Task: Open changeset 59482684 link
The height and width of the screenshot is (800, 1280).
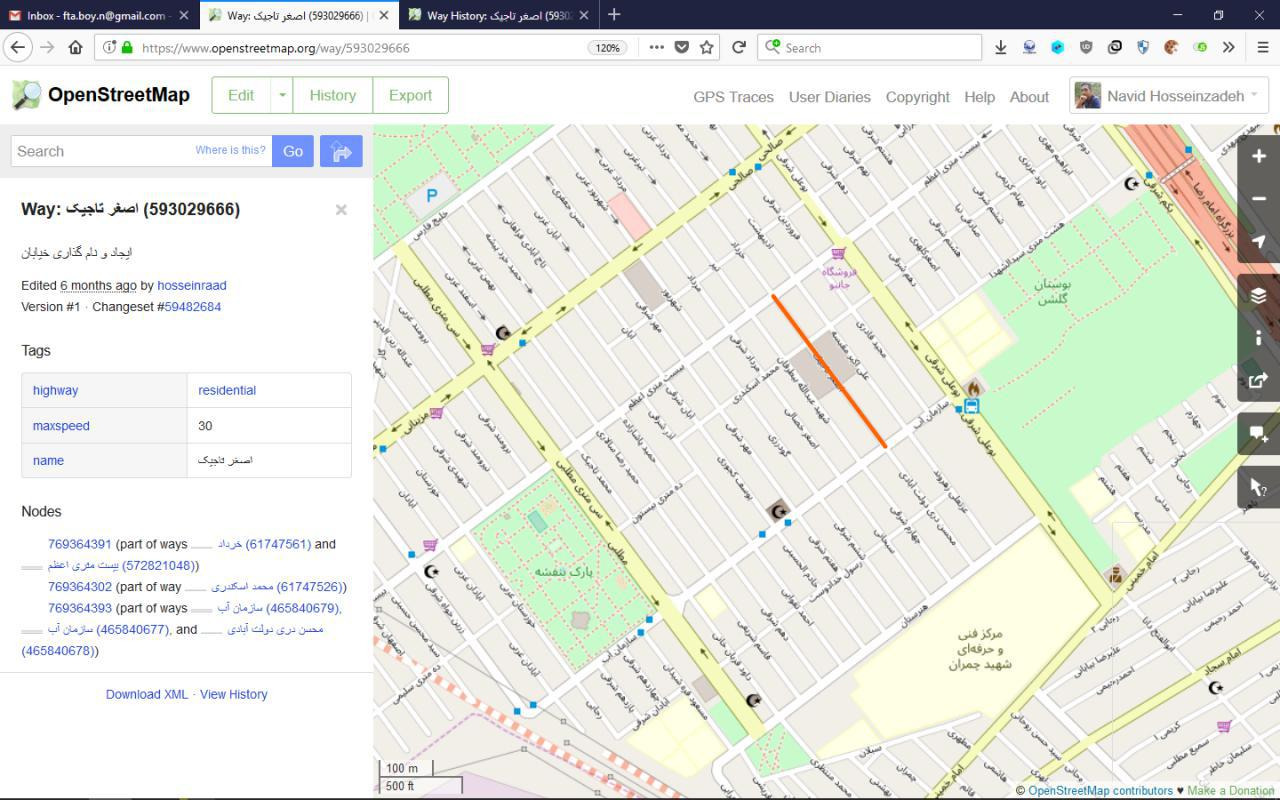Action: click(x=193, y=307)
